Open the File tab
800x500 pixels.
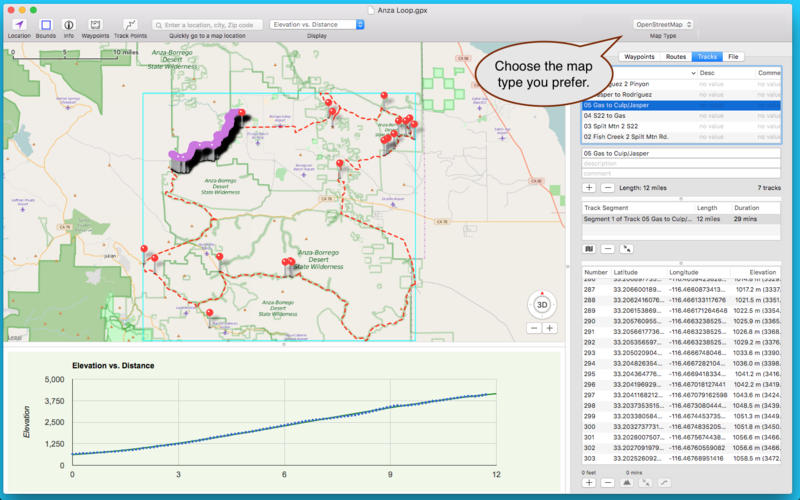734,58
